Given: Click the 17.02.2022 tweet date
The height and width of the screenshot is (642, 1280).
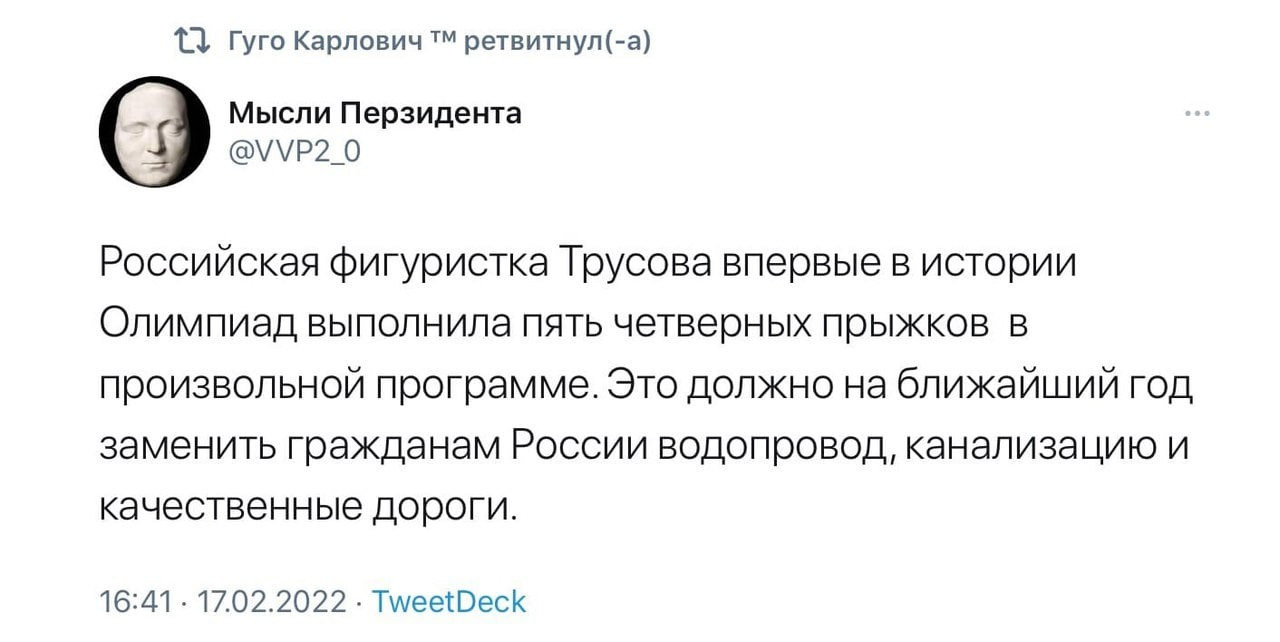Looking at the screenshot, I should (x=273, y=601).
